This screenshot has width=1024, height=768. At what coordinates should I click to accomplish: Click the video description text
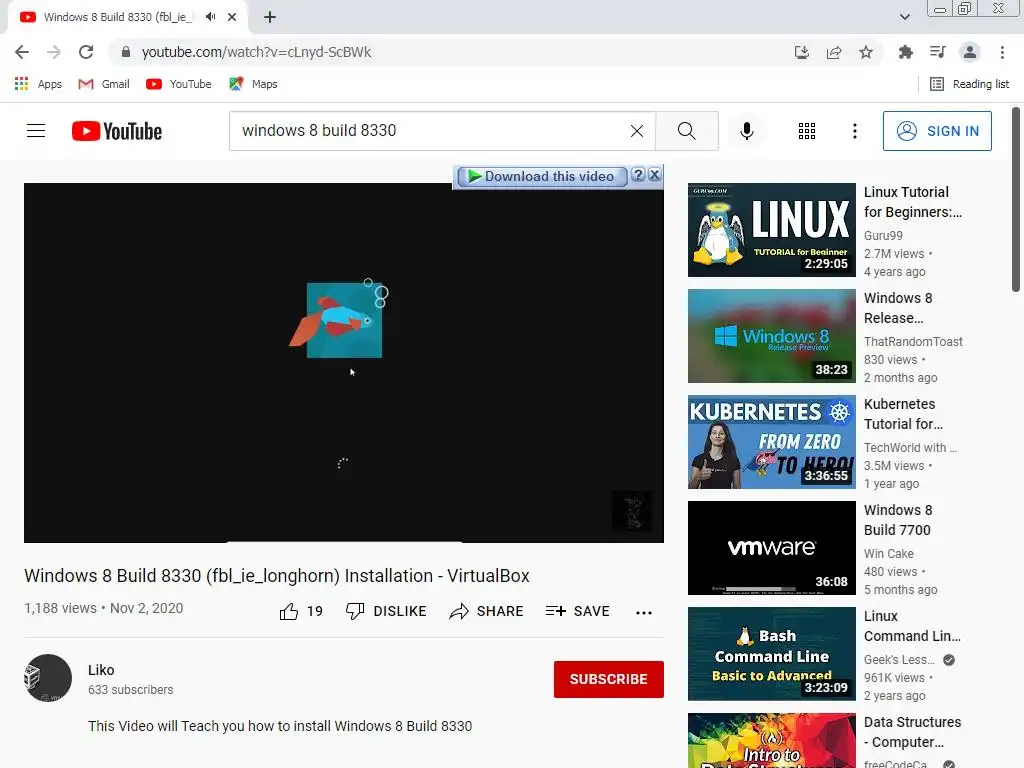point(280,726)
